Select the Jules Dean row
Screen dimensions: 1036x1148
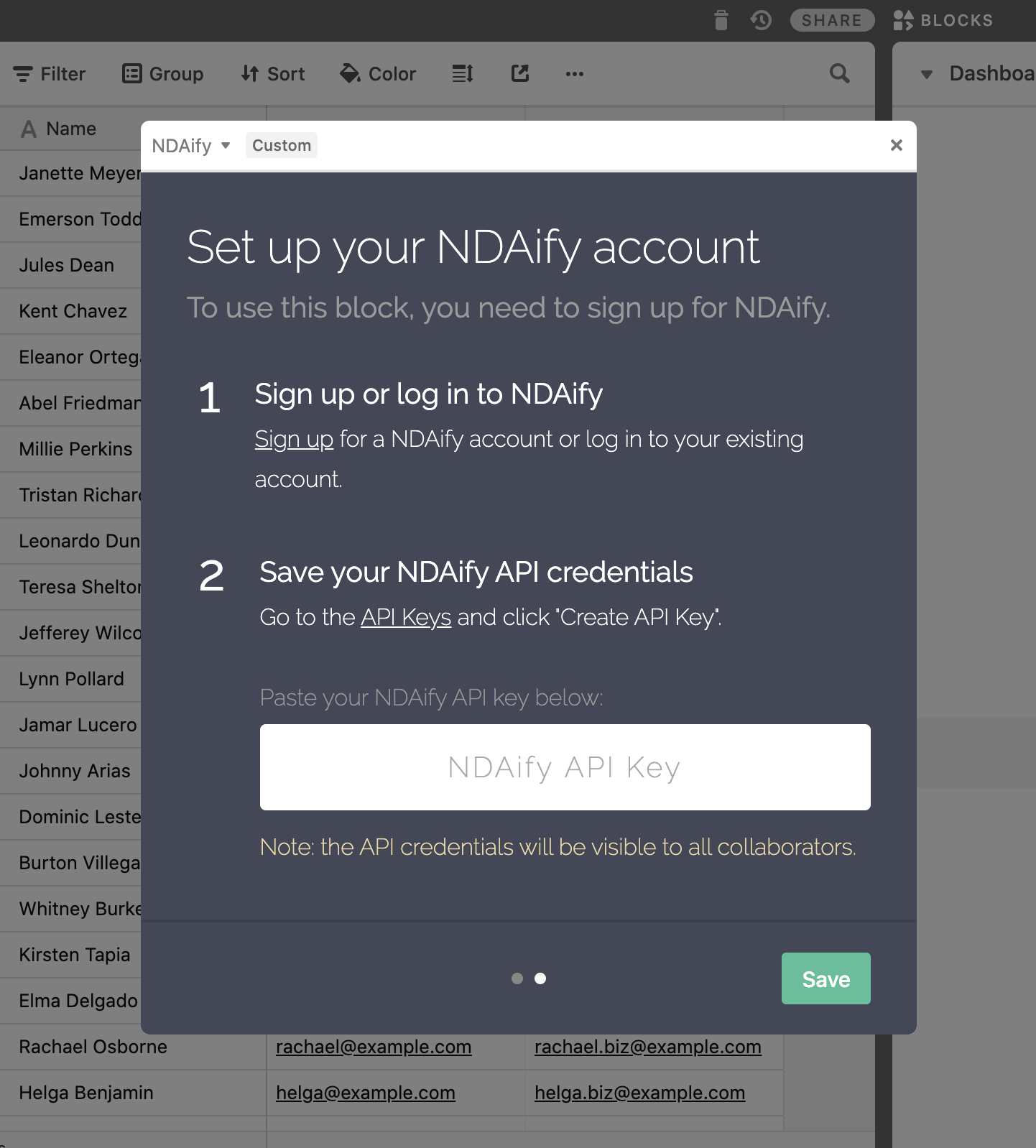pyautogui.click(x=67, y=265)
